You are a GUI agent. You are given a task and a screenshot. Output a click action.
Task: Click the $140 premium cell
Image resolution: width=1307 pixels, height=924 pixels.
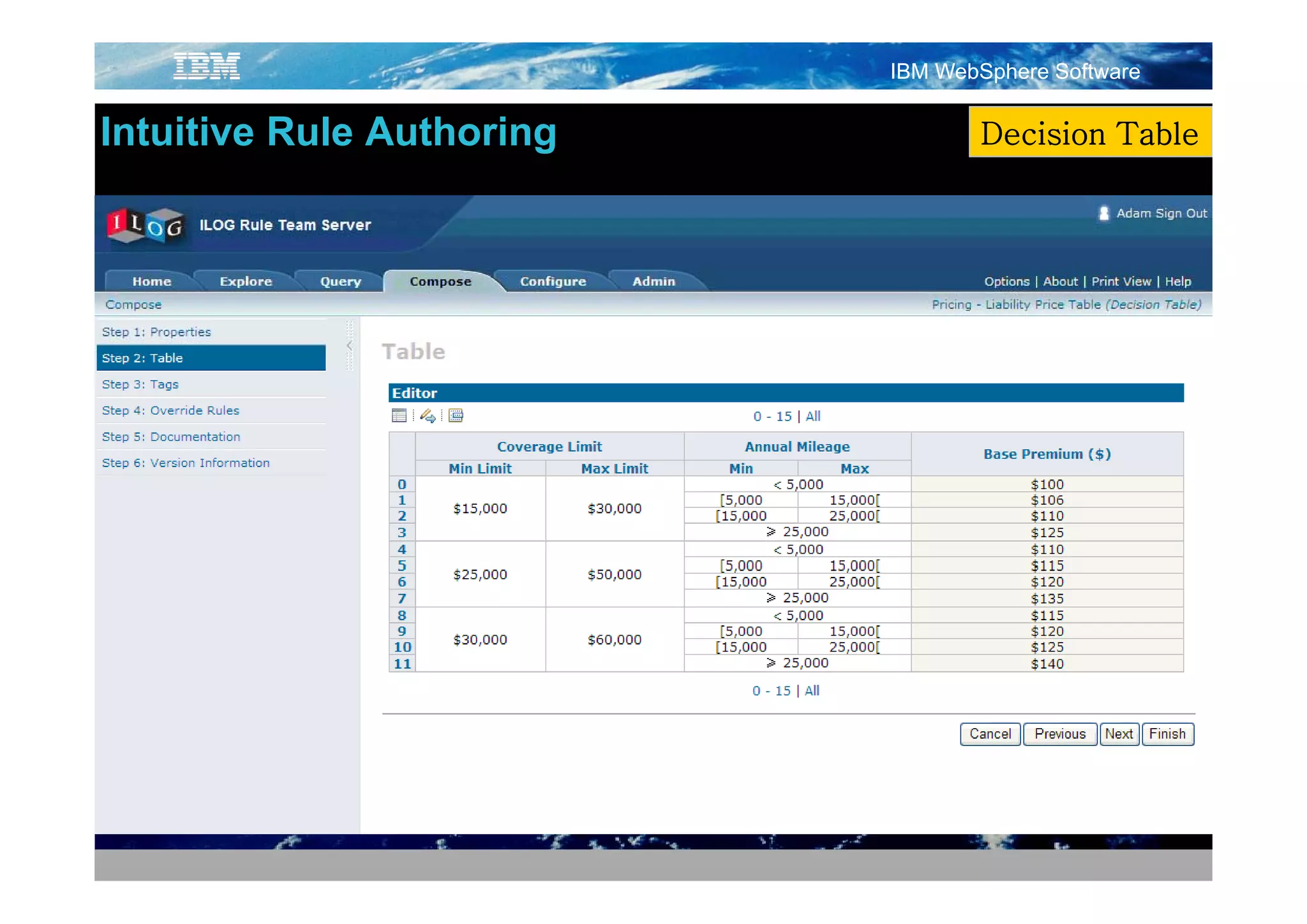pyautogui.click(x=1047, y=664)
